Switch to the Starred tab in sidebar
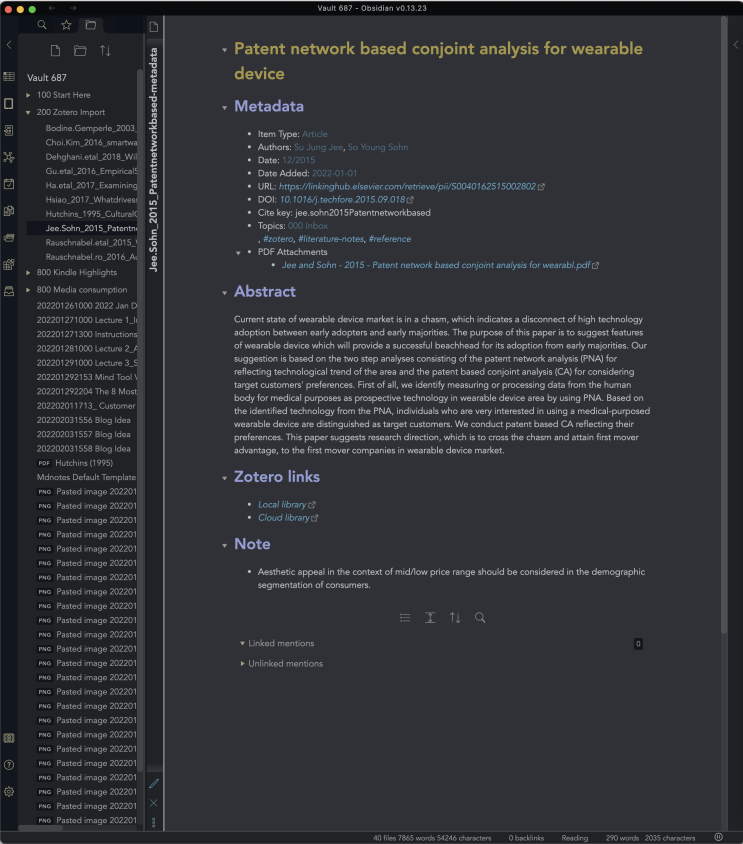Screen dimensions: 743x844 coord(66,25)
